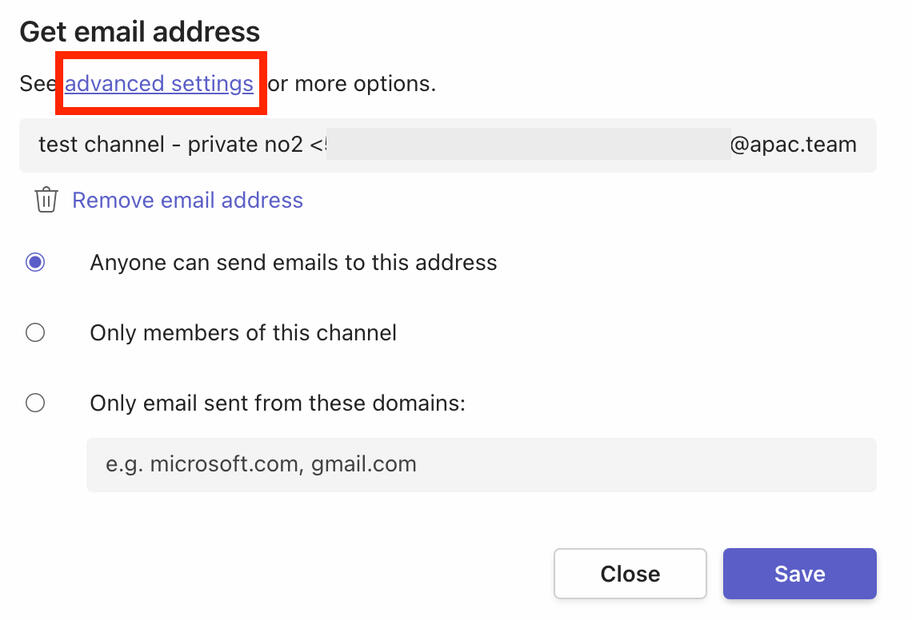Viewport: 912px width, 620px height.
Task: Select the delete icon beside Remove email address
Action: click(46, 200)
